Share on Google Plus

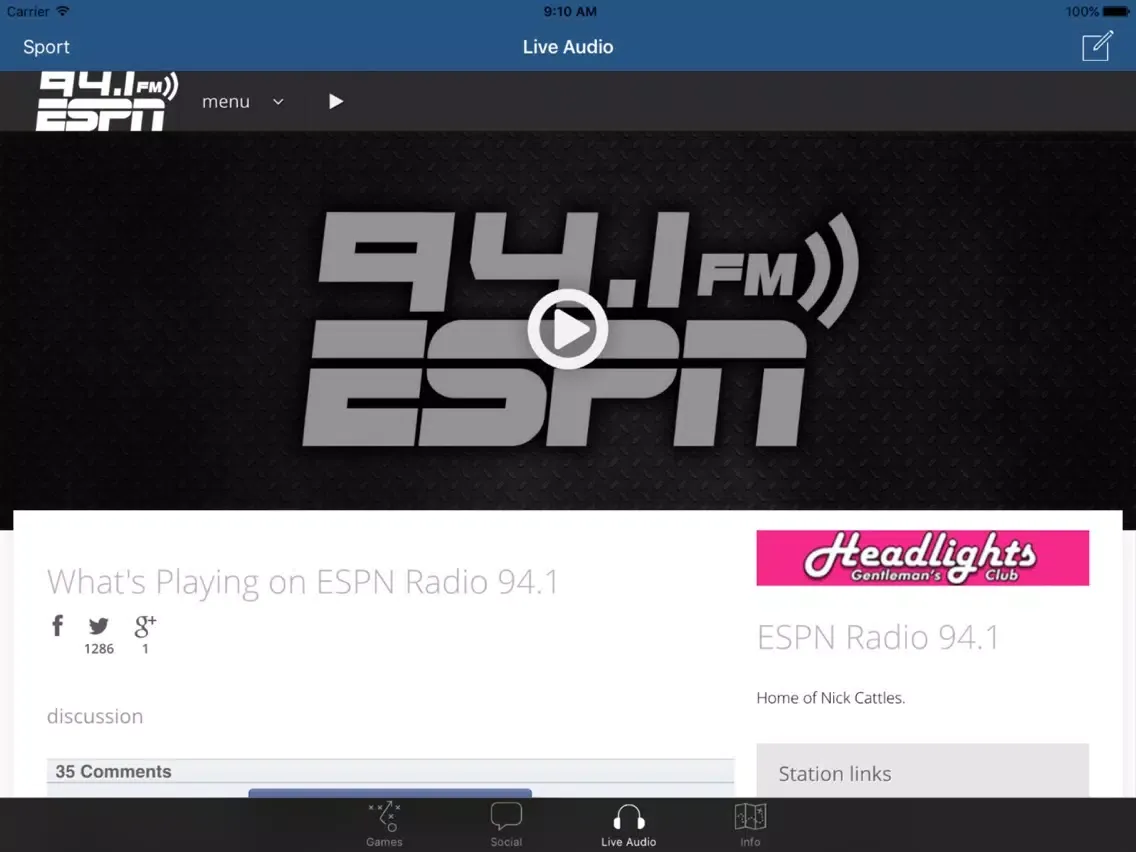point(145,625)
